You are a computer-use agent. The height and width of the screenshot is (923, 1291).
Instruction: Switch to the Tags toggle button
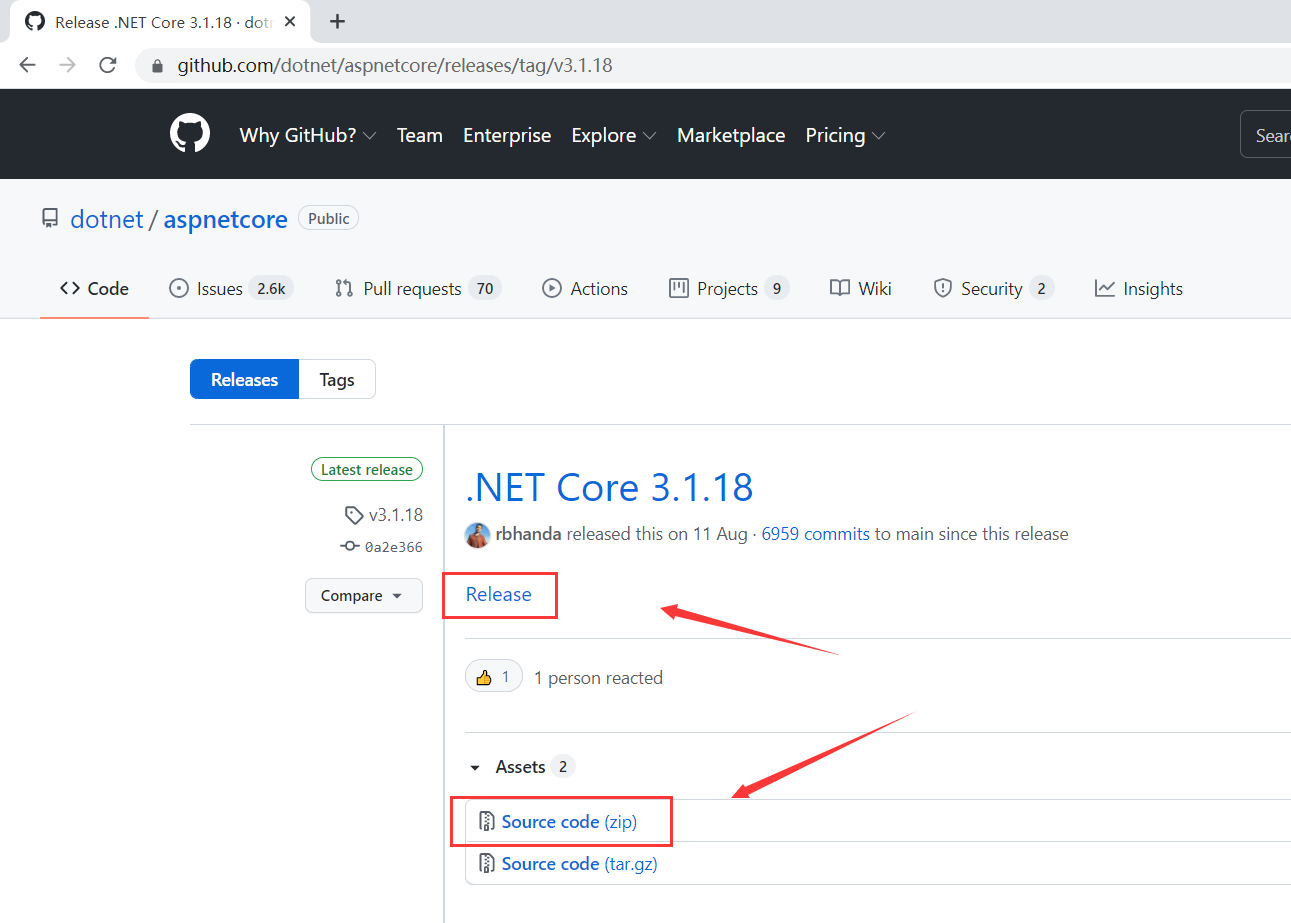(337, 380)
